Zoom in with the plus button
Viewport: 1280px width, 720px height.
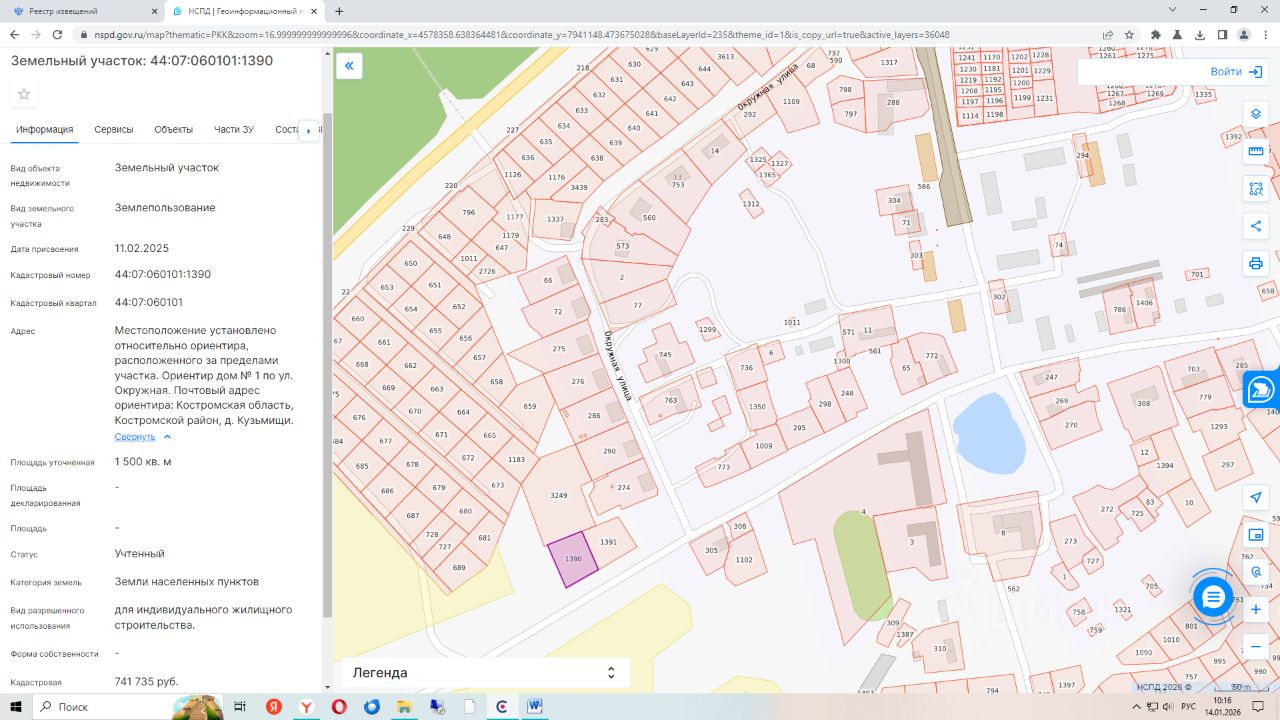tap(1256, 609)
